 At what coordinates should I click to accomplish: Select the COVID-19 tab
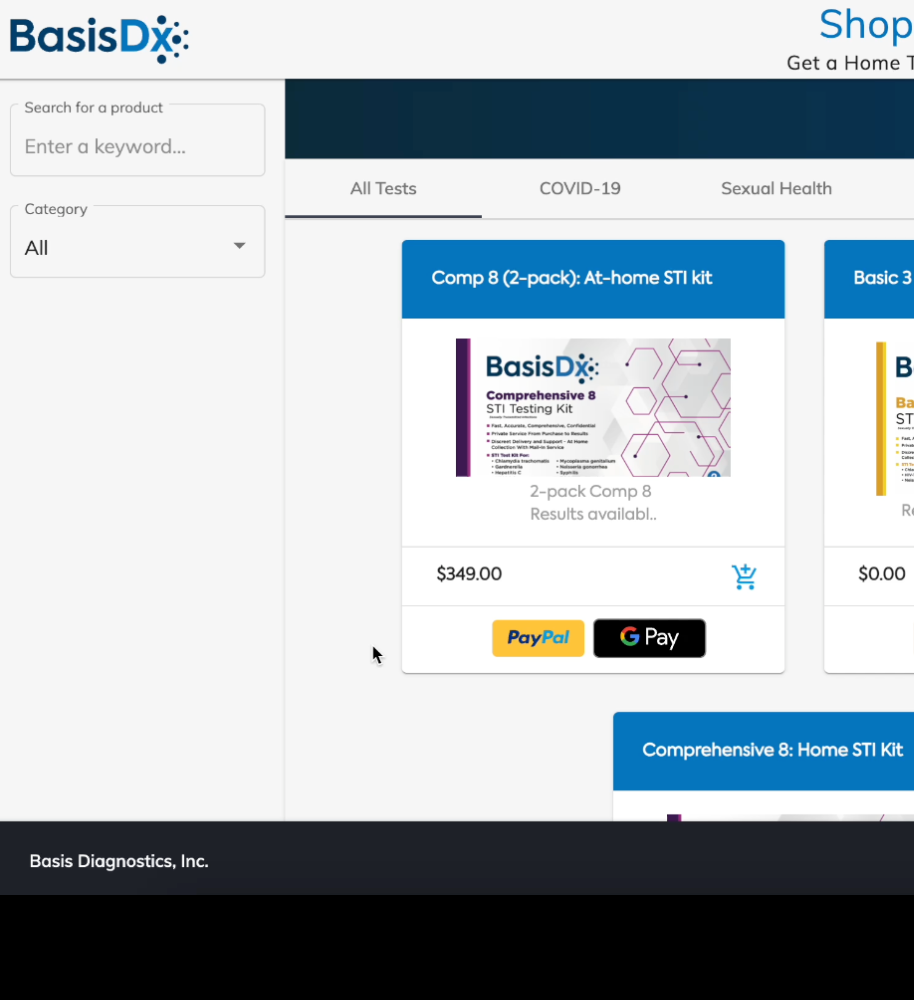(x=580, y=189)
